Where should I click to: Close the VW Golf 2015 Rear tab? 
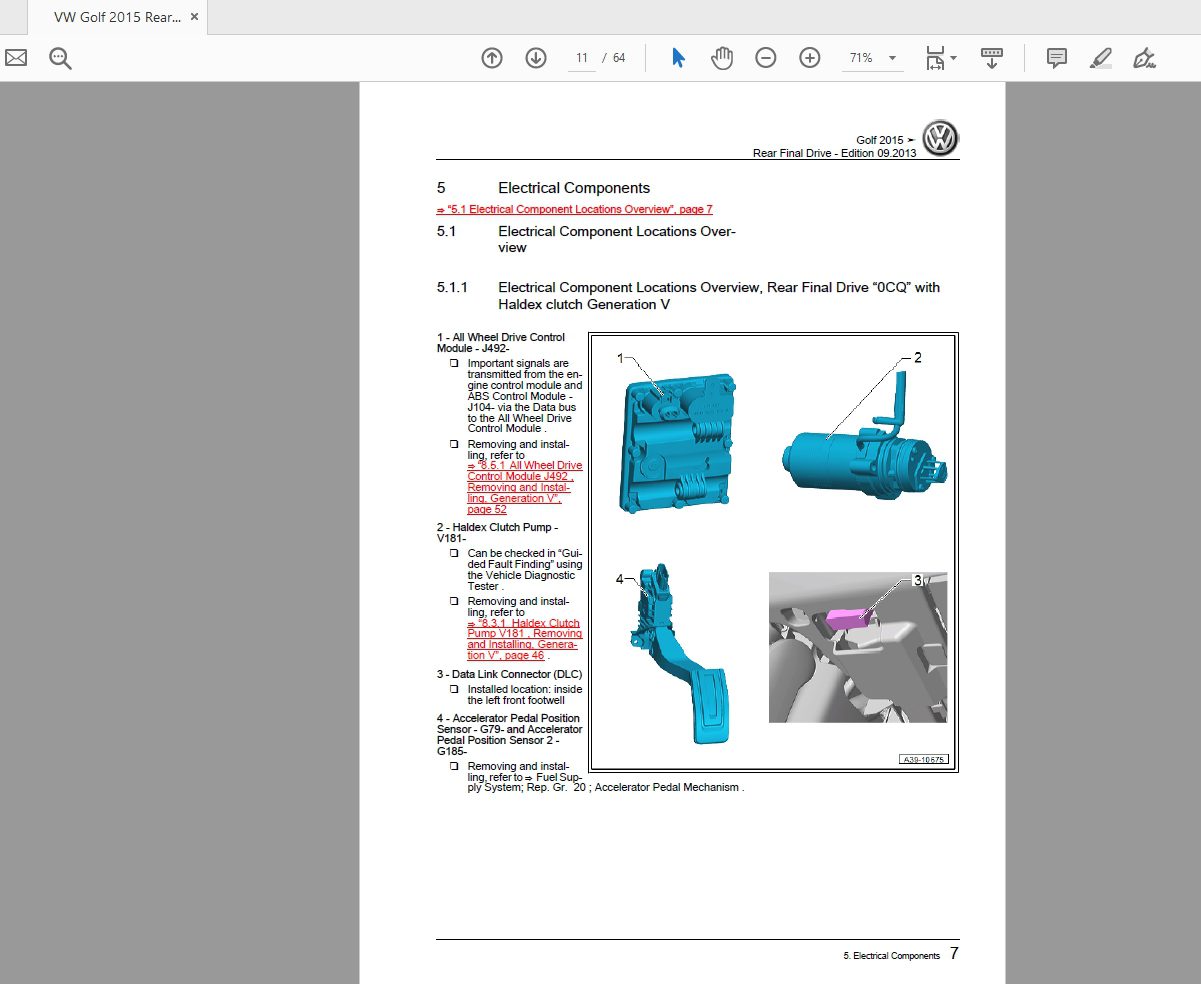195,17
